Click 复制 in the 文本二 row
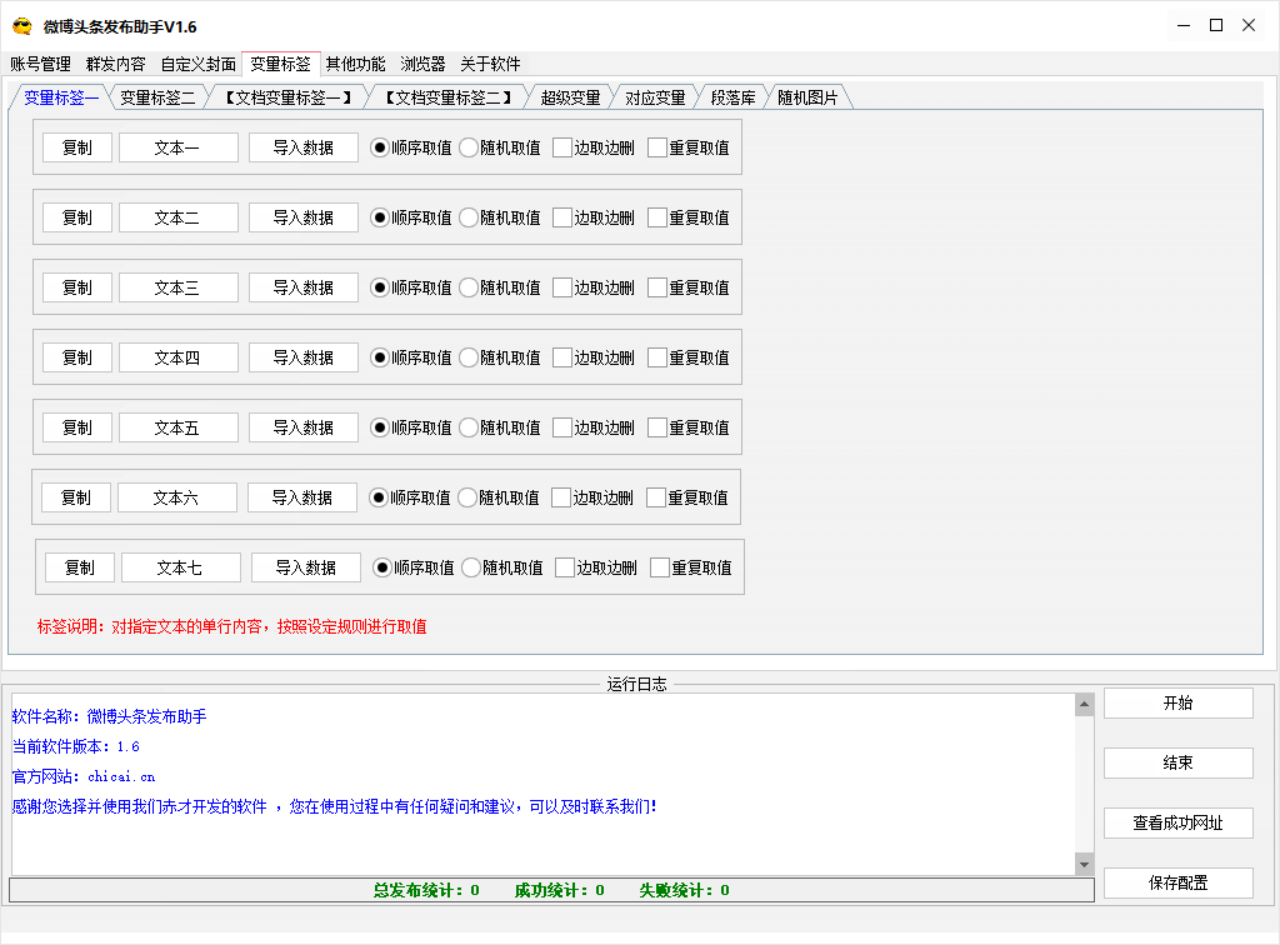The width and height of the screenshot is (1280, 945). [77, 217]
